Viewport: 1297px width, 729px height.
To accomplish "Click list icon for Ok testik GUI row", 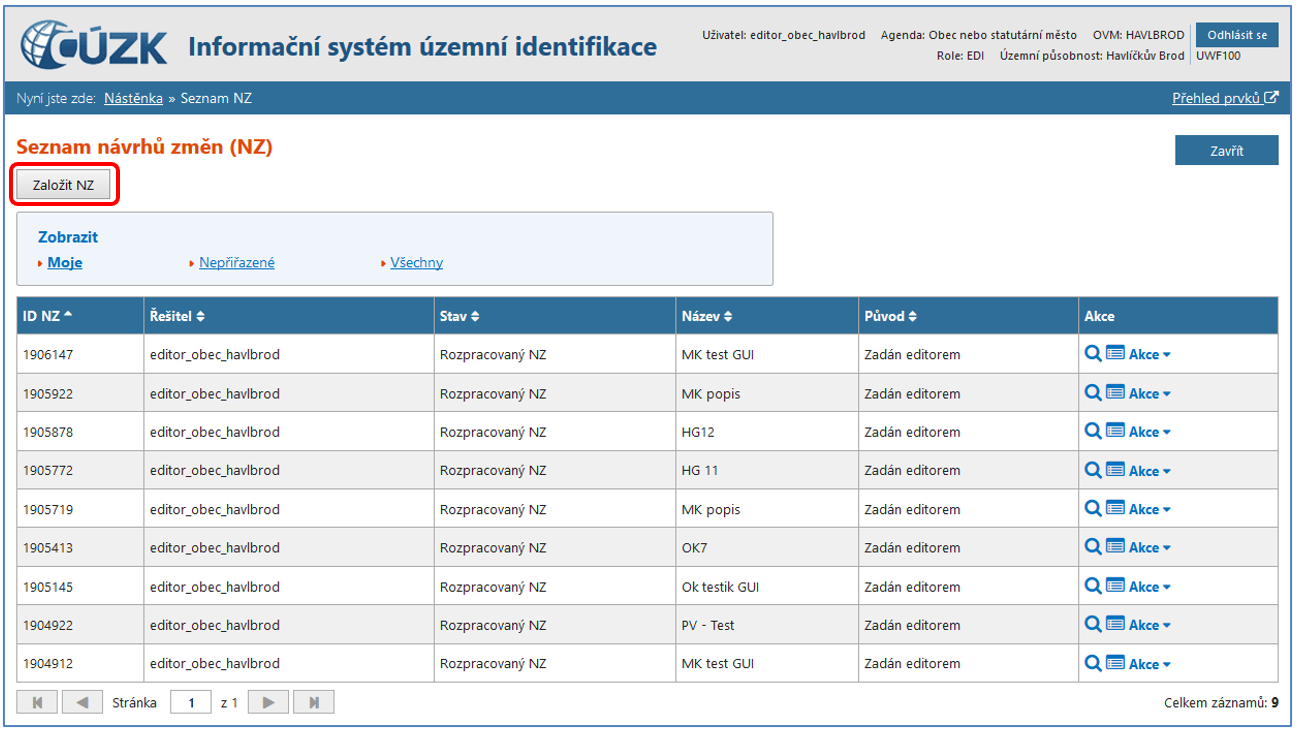I will (x=1115, y=587).
